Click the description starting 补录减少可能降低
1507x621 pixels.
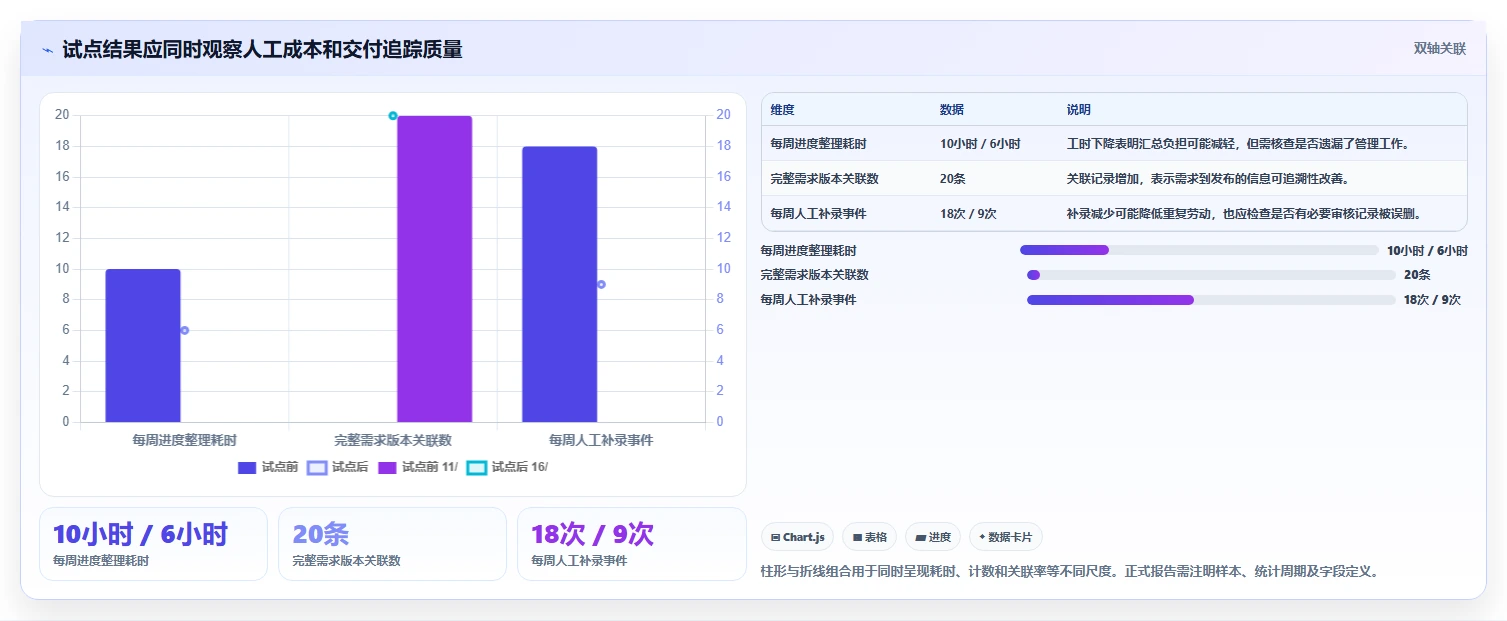point(1244,214)
